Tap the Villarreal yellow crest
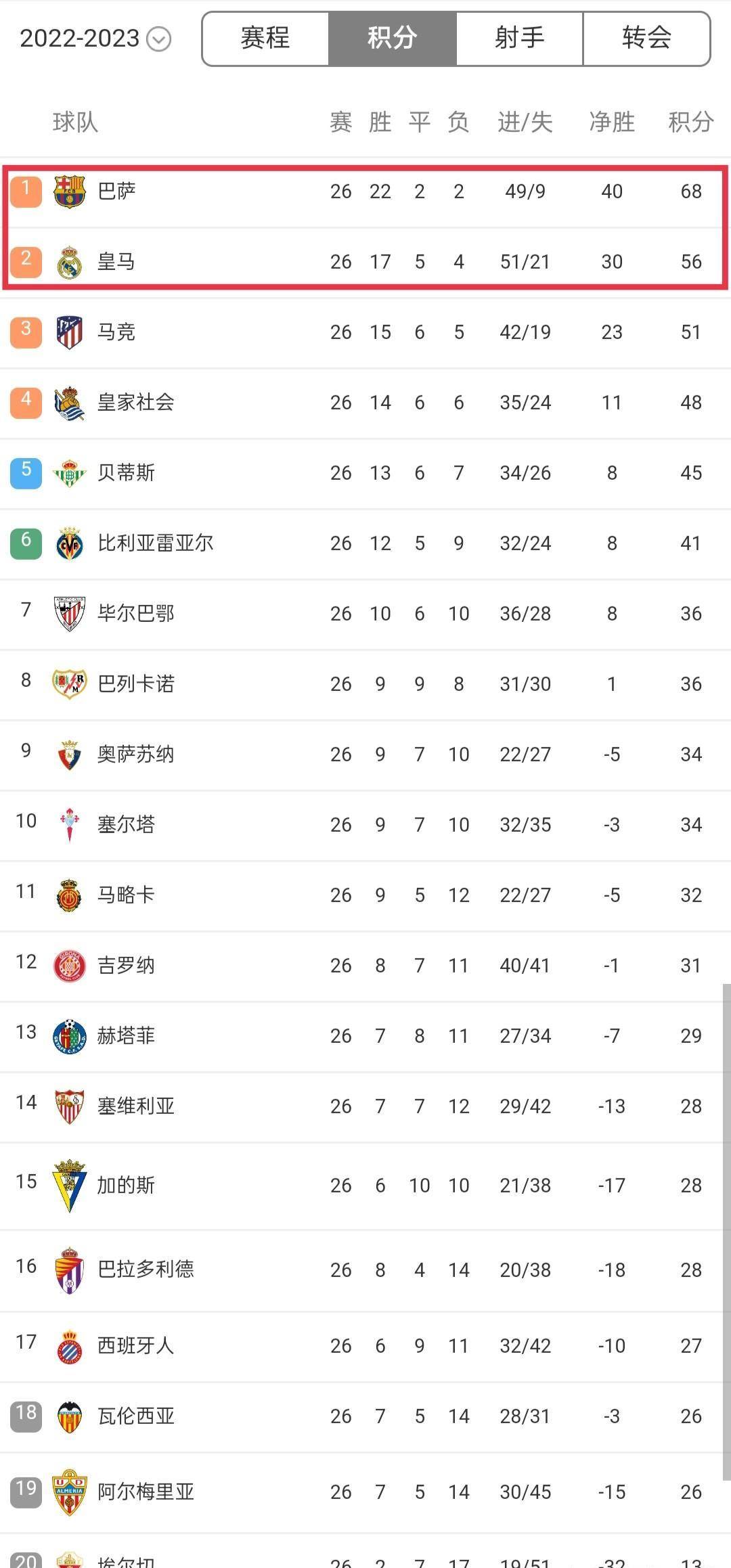The image size is (731, 1568). point(70,543)
